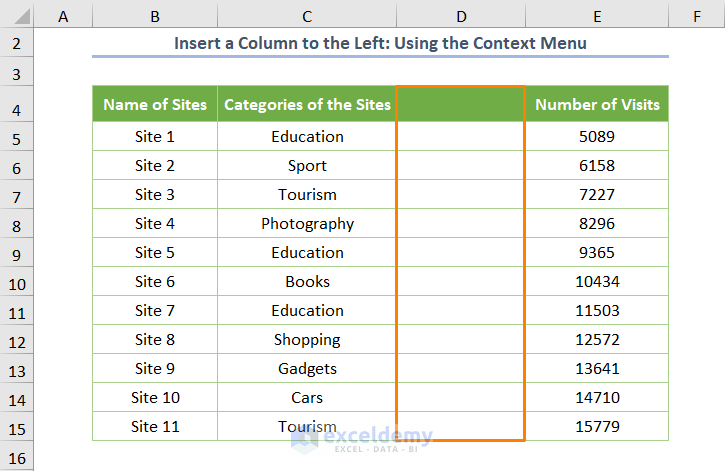Select the Site 1 cell
Viewport: 725px width, 471px height.
click(155, 137)
